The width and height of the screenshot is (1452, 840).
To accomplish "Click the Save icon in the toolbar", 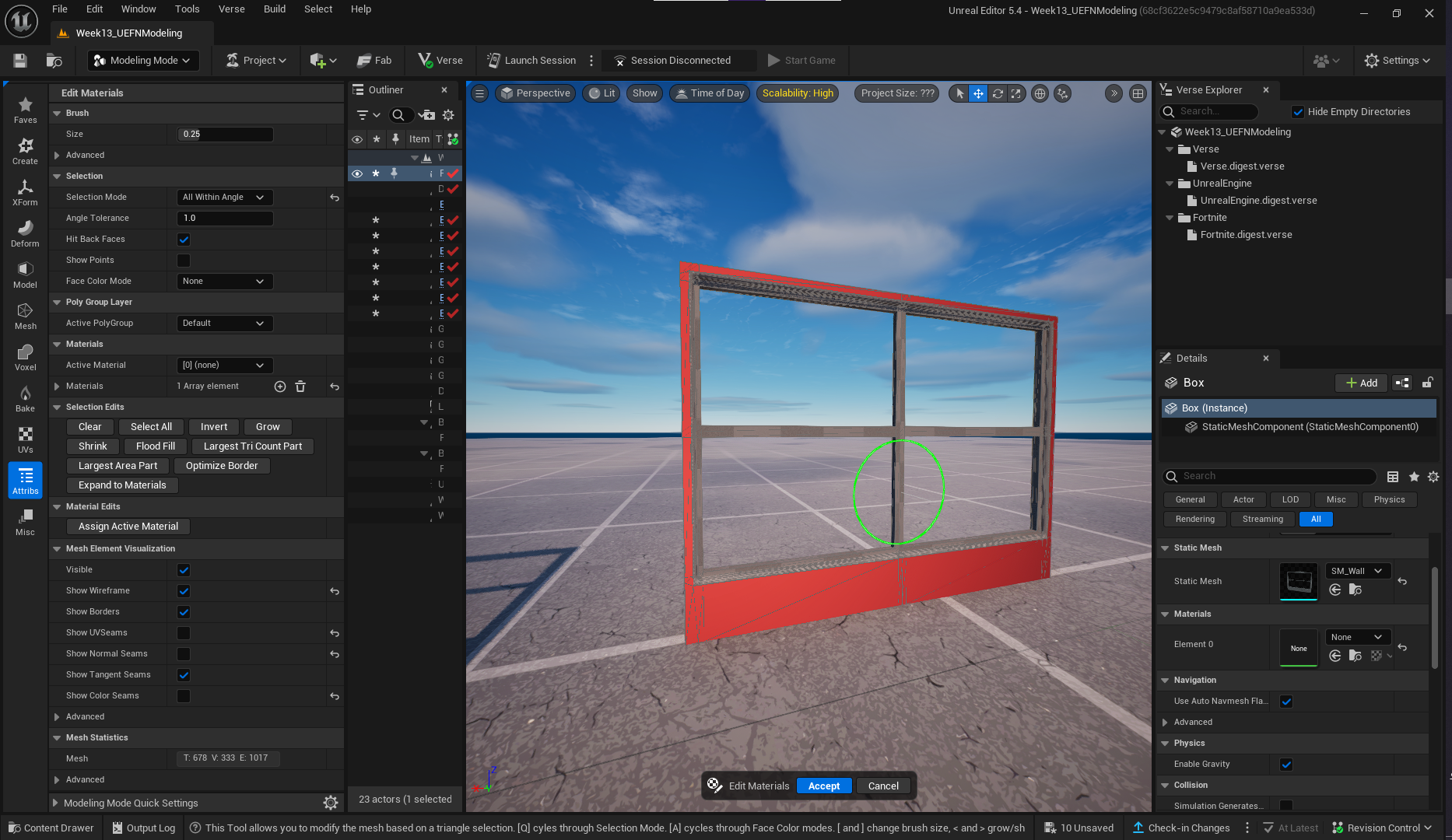I will [20, 60].
